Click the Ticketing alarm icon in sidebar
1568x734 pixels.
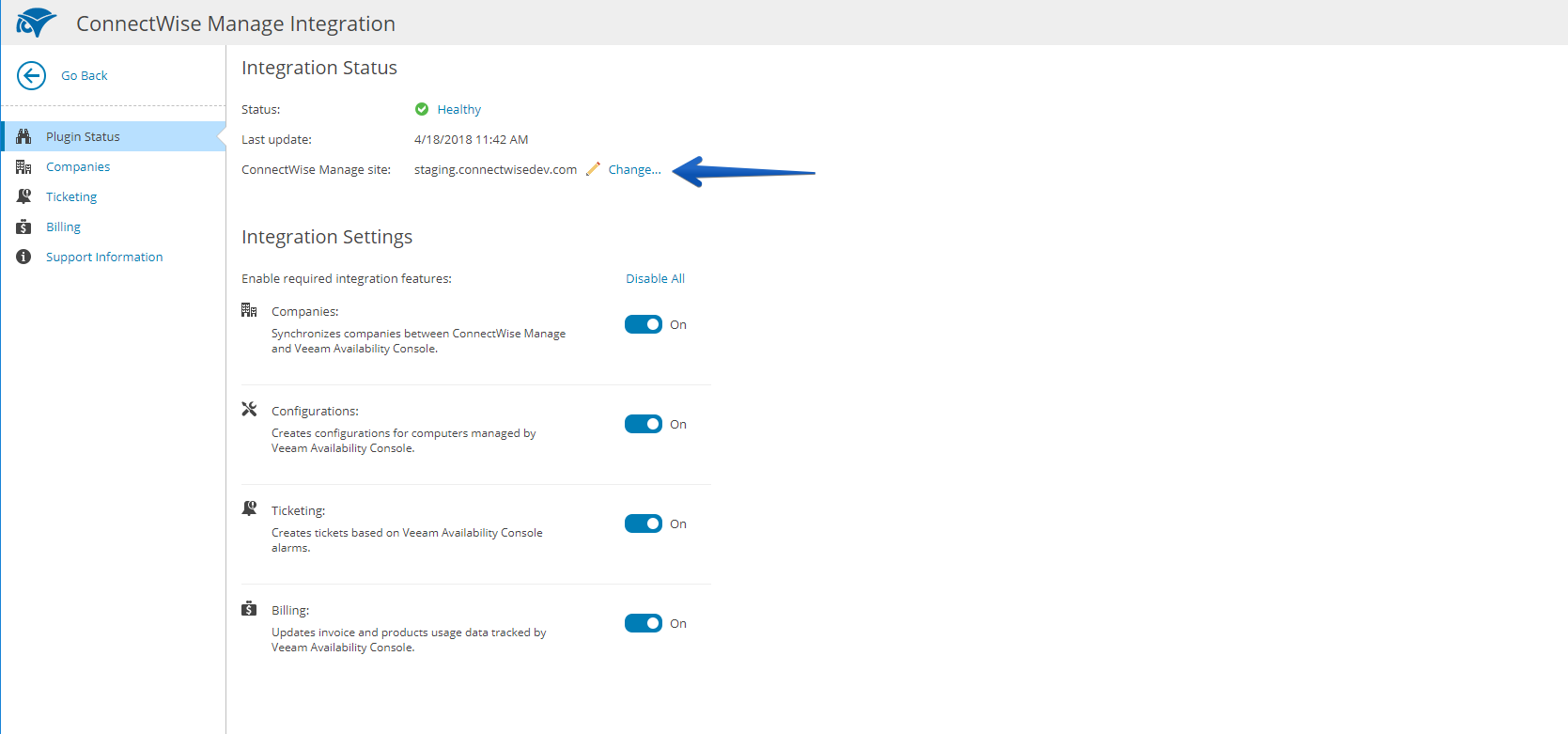[23, 196]
